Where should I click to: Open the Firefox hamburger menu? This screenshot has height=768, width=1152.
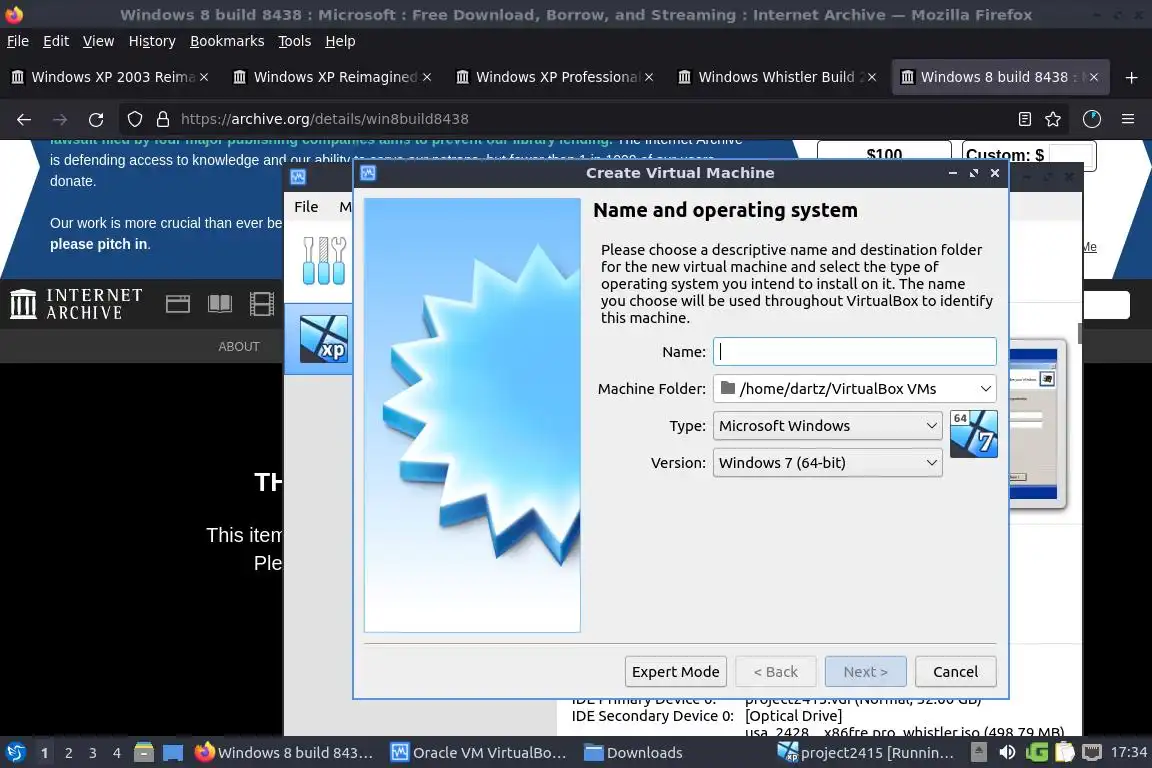[1128, 119]
